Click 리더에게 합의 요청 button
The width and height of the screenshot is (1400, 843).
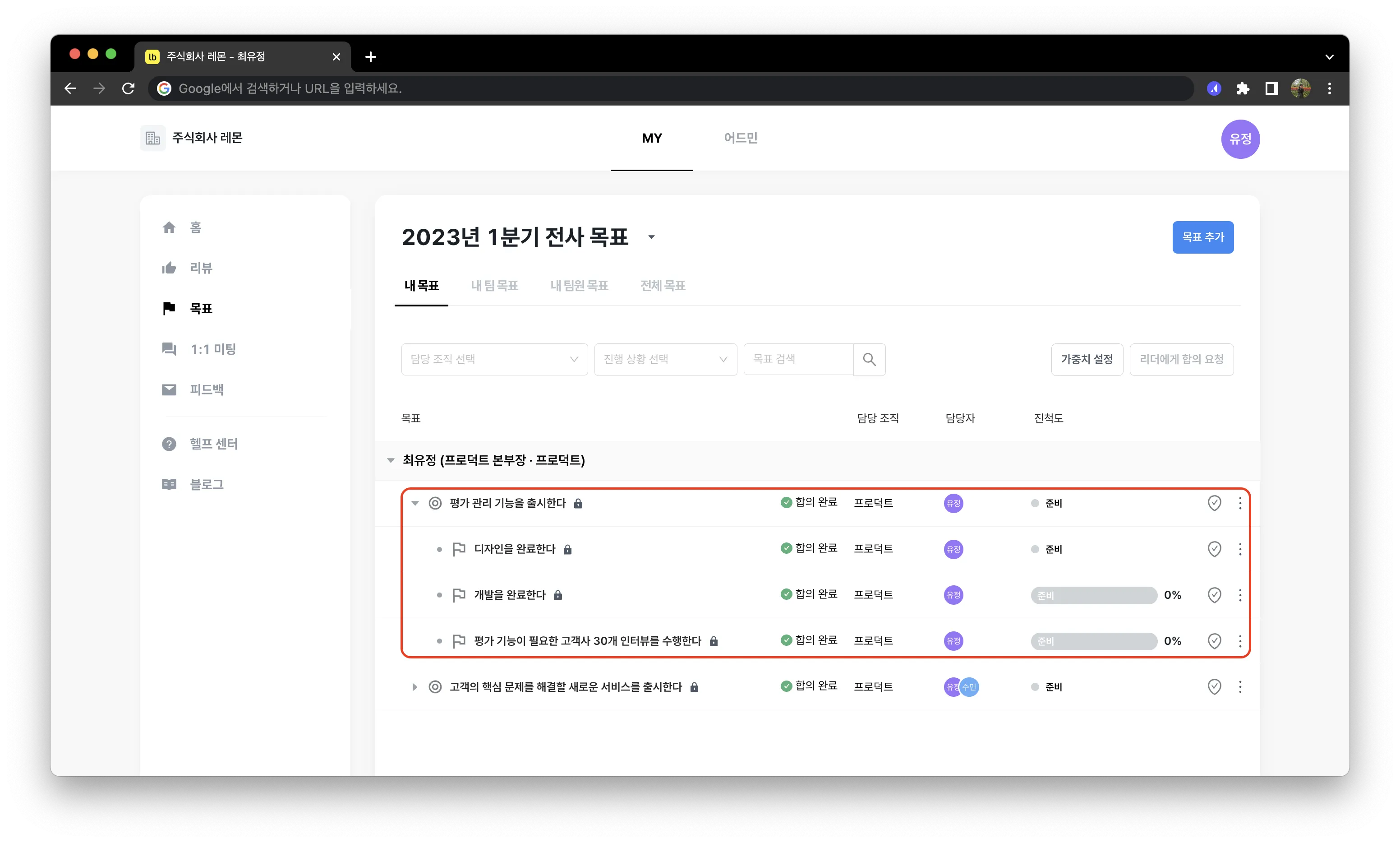(1181, 359)
